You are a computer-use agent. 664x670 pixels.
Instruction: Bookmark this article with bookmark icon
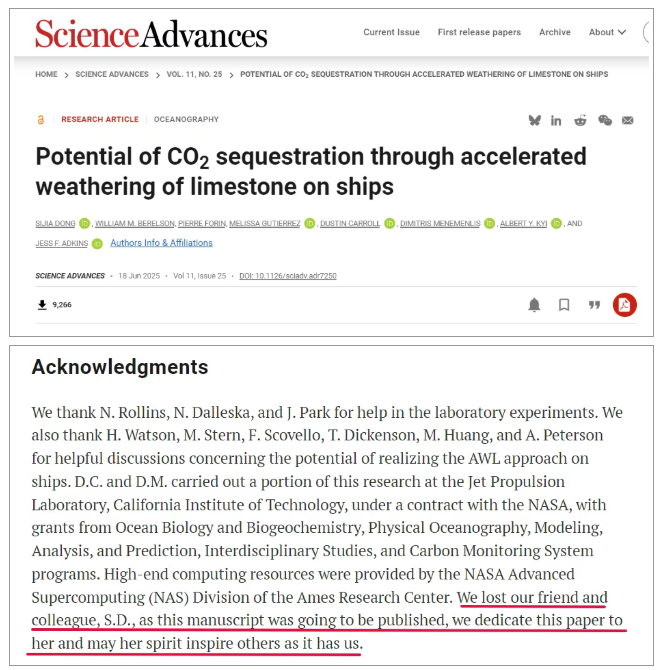pyautogui.click(x=564, y=305)
